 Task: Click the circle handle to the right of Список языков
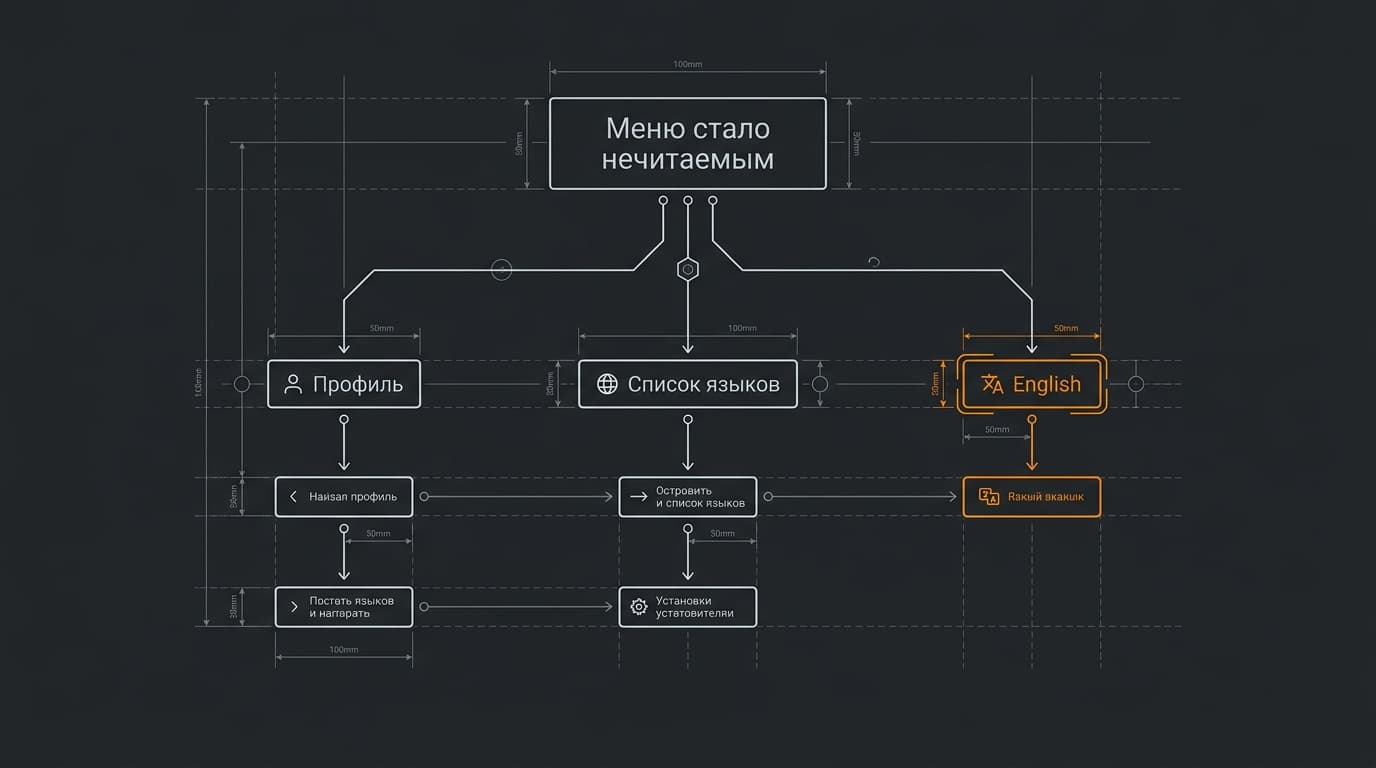(820, 384)
